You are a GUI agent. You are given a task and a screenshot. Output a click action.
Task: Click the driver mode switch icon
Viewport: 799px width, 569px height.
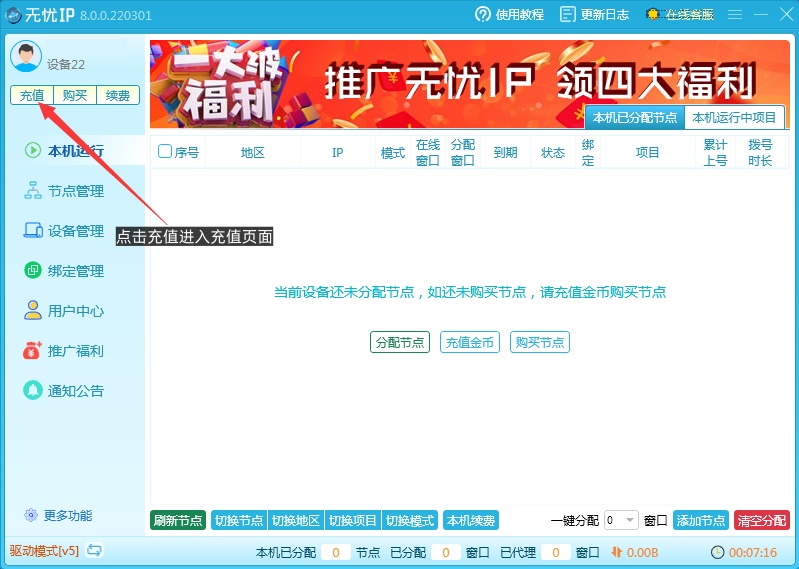(x=94, y=551)
